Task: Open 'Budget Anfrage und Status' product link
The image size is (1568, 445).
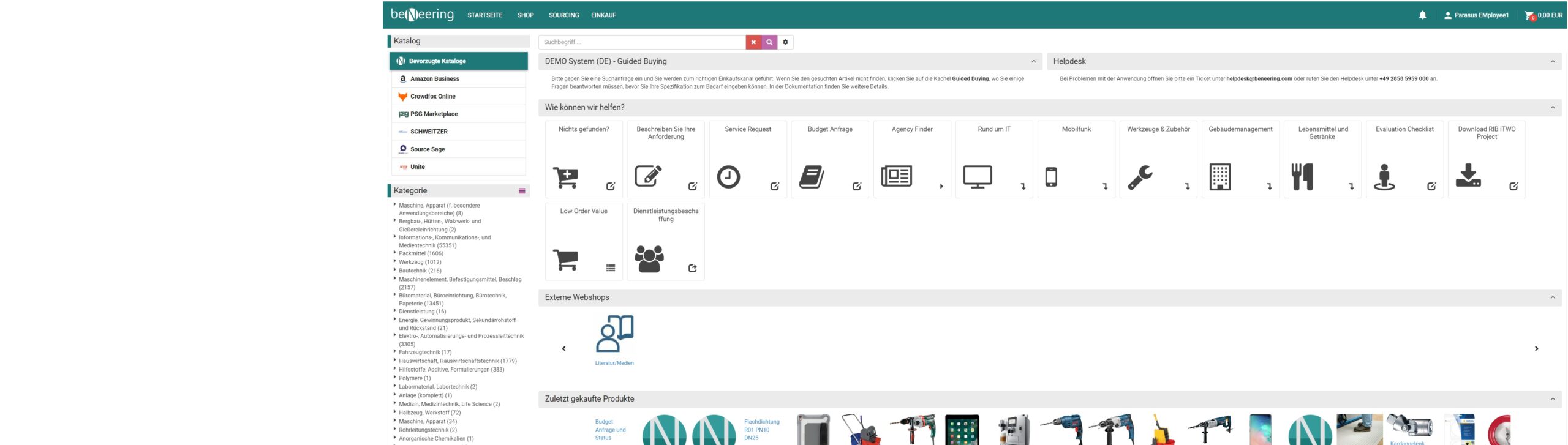Action: (x=610, y=430)
